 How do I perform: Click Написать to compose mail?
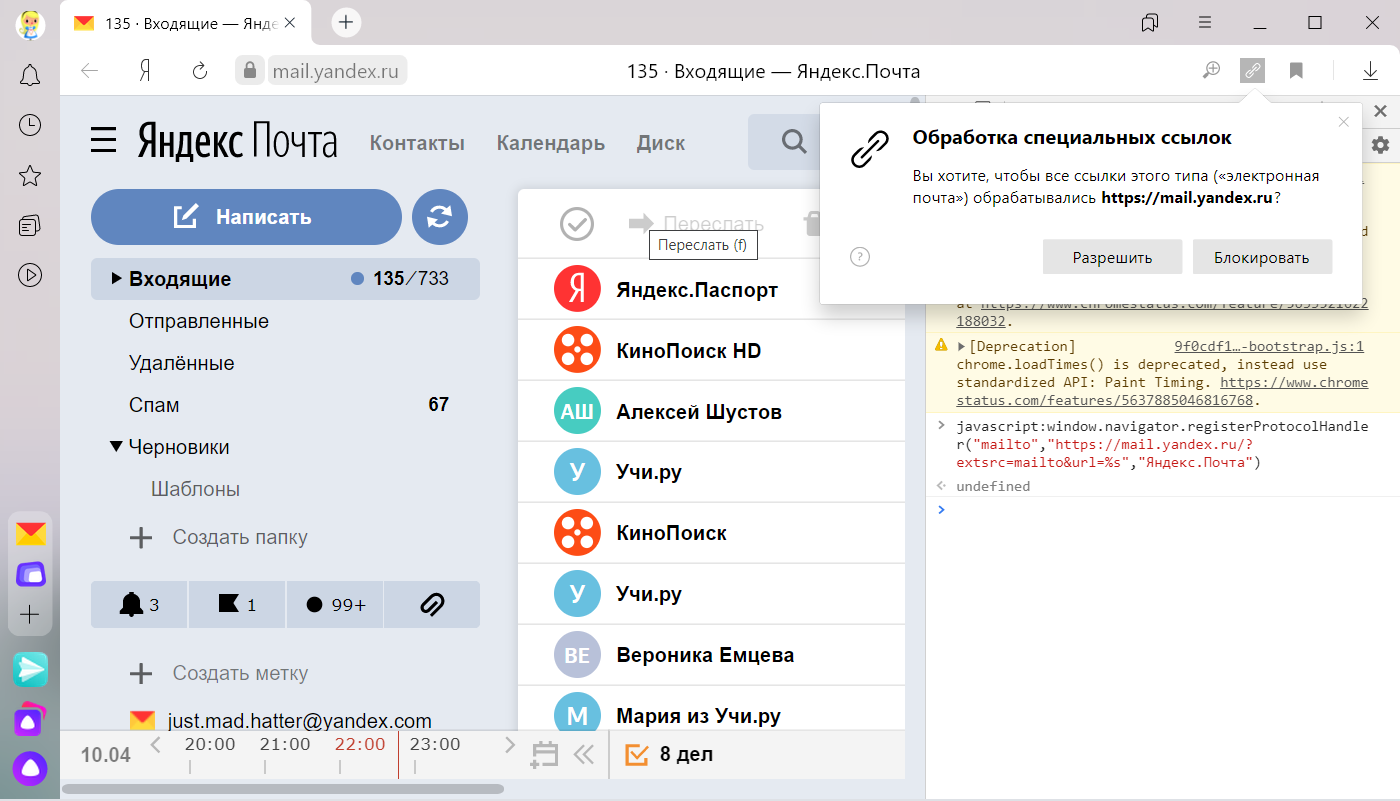(x=246, y=217)
